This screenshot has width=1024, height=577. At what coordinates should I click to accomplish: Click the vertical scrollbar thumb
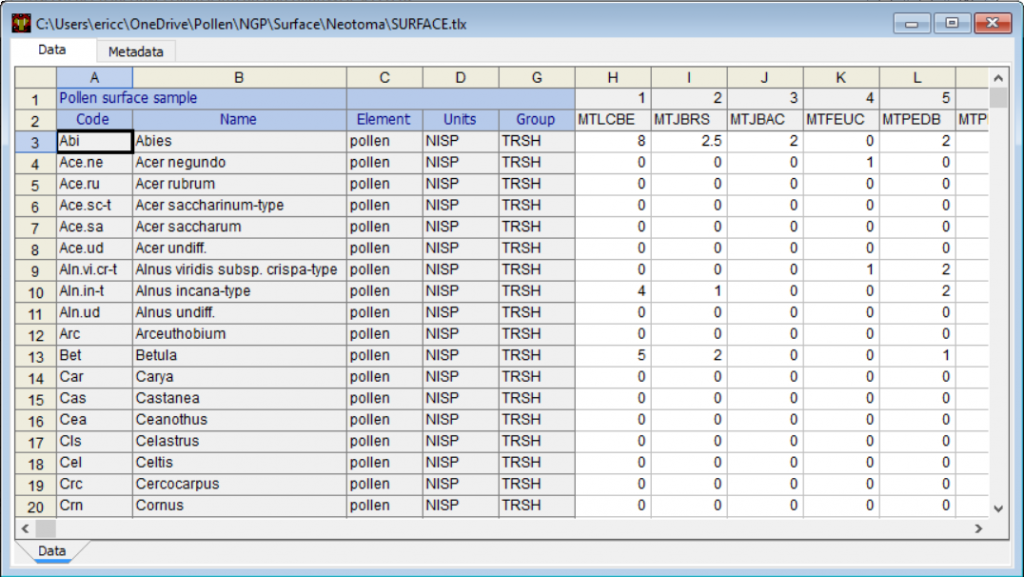click(998, 98)
